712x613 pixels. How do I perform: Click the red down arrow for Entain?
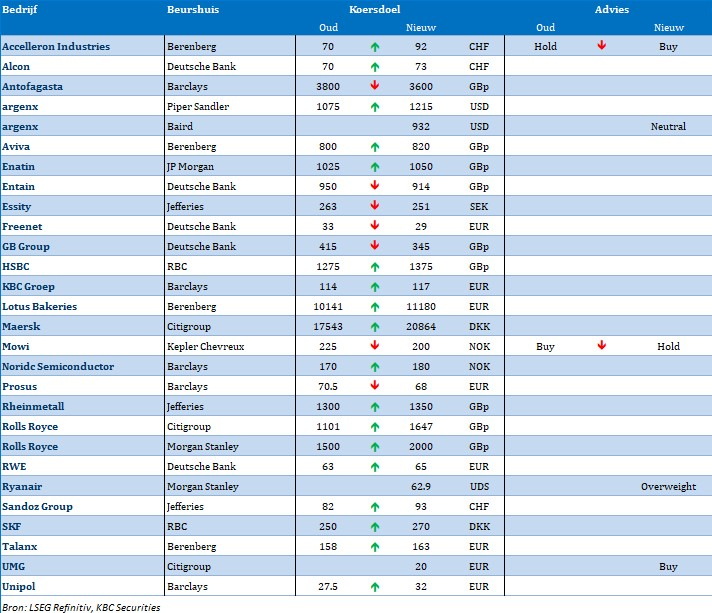(x=375, y=185)
